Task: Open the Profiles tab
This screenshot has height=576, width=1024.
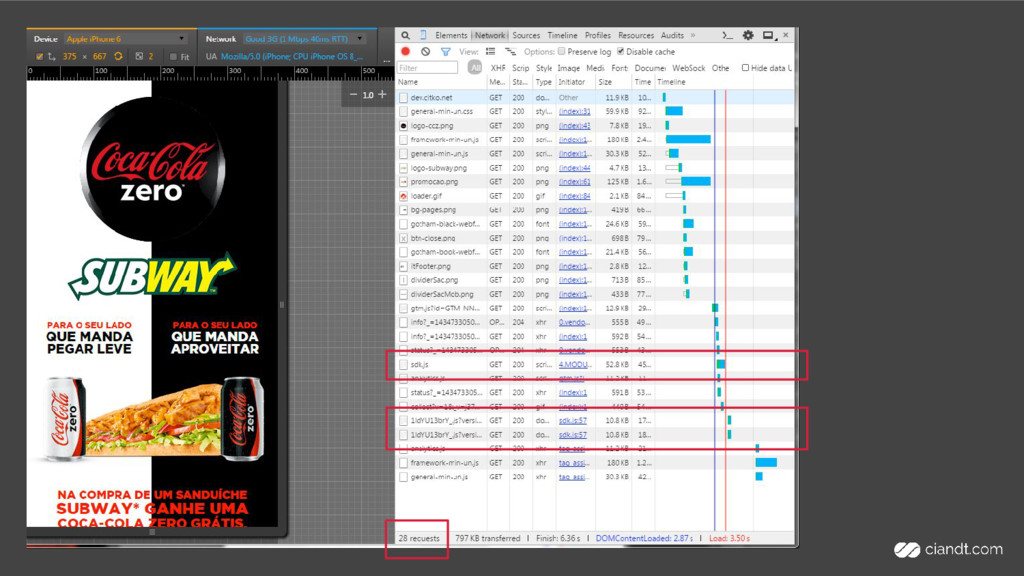Action: pyautogui.click(x=598, y=35)
